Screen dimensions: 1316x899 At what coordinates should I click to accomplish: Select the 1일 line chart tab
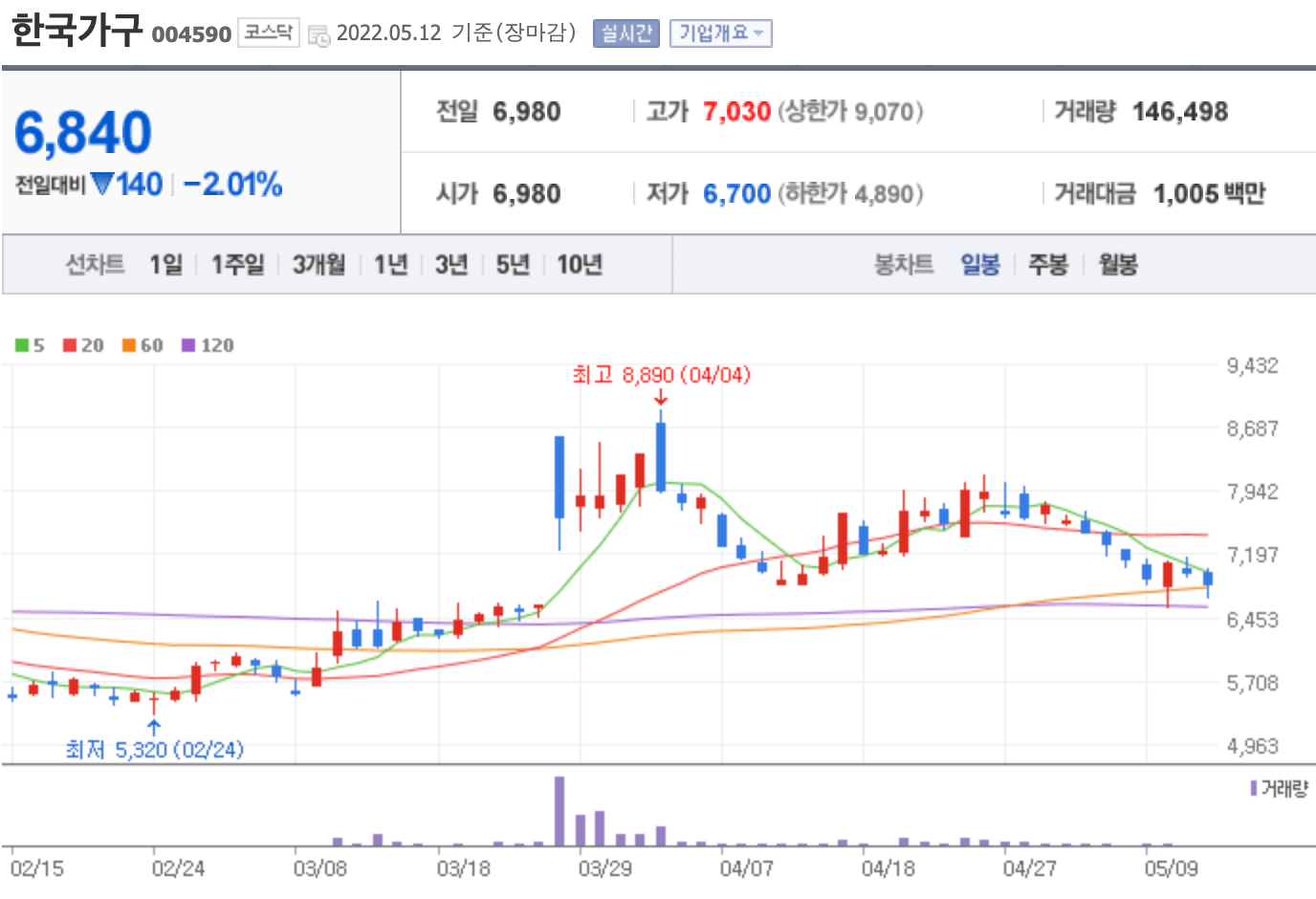click(165, 264)
